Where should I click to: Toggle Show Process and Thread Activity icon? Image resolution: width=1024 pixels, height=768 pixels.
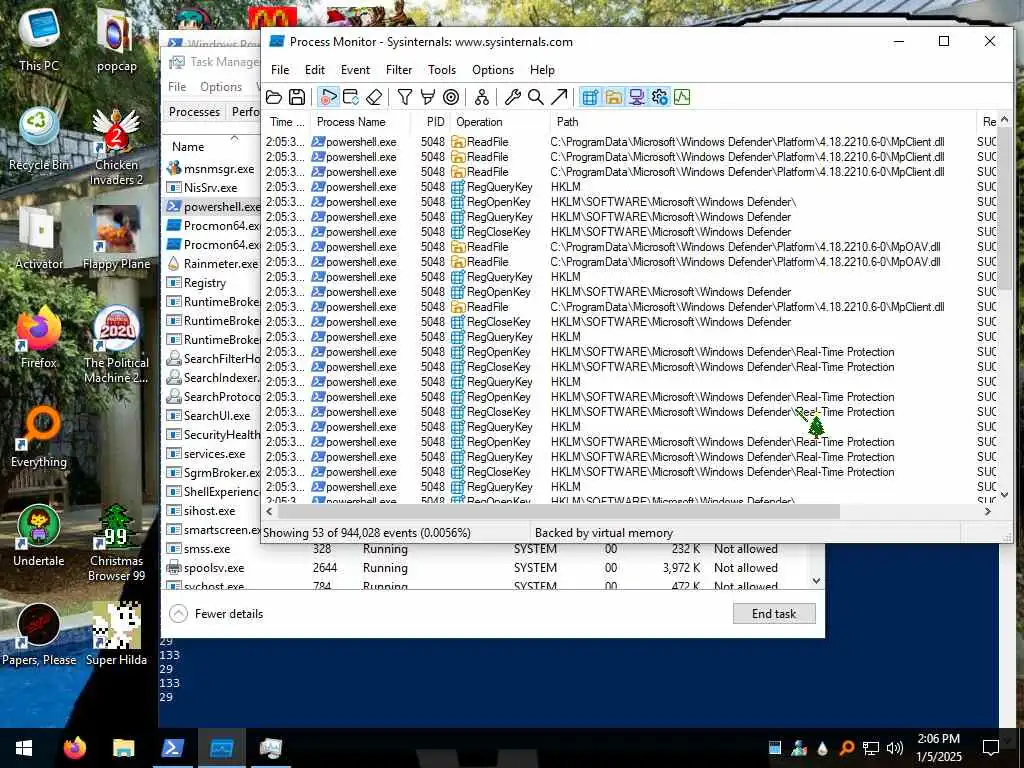coord(660,97)
